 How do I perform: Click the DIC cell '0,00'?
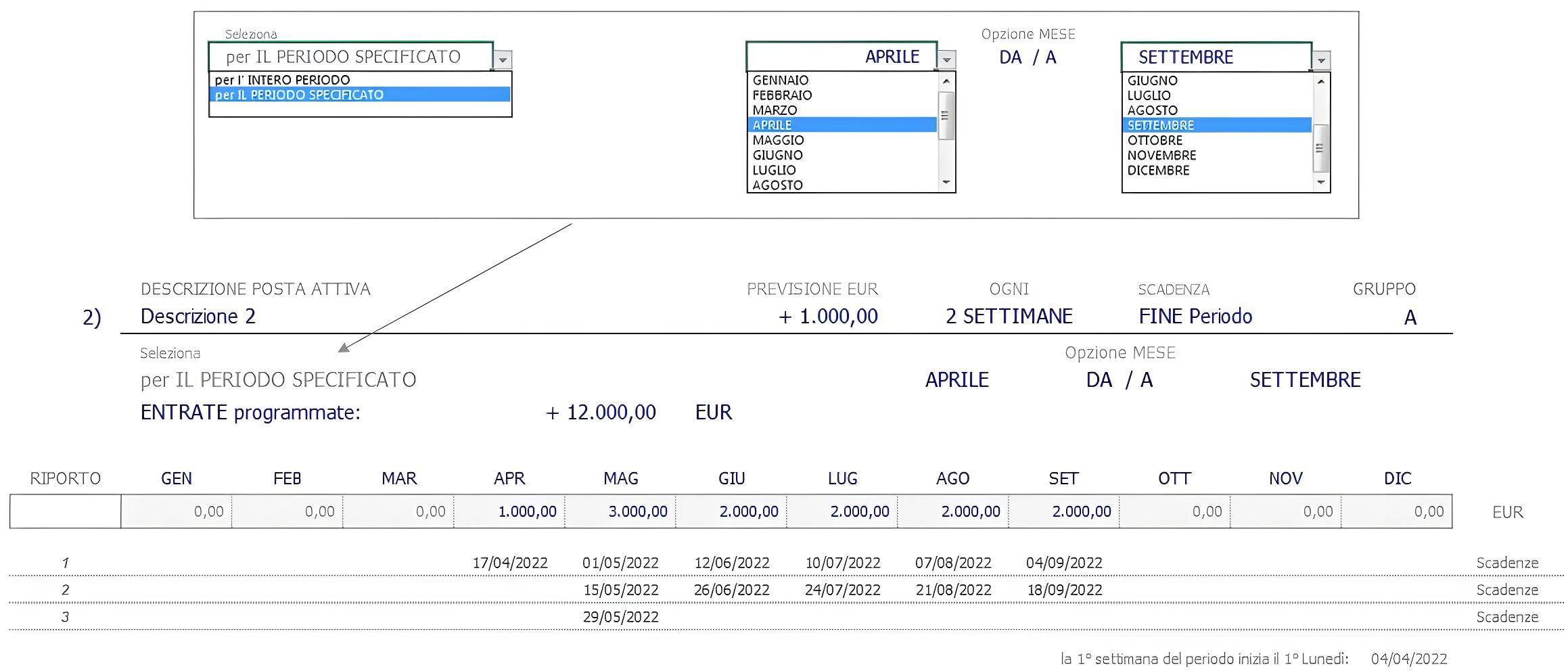click(1397, 511)
